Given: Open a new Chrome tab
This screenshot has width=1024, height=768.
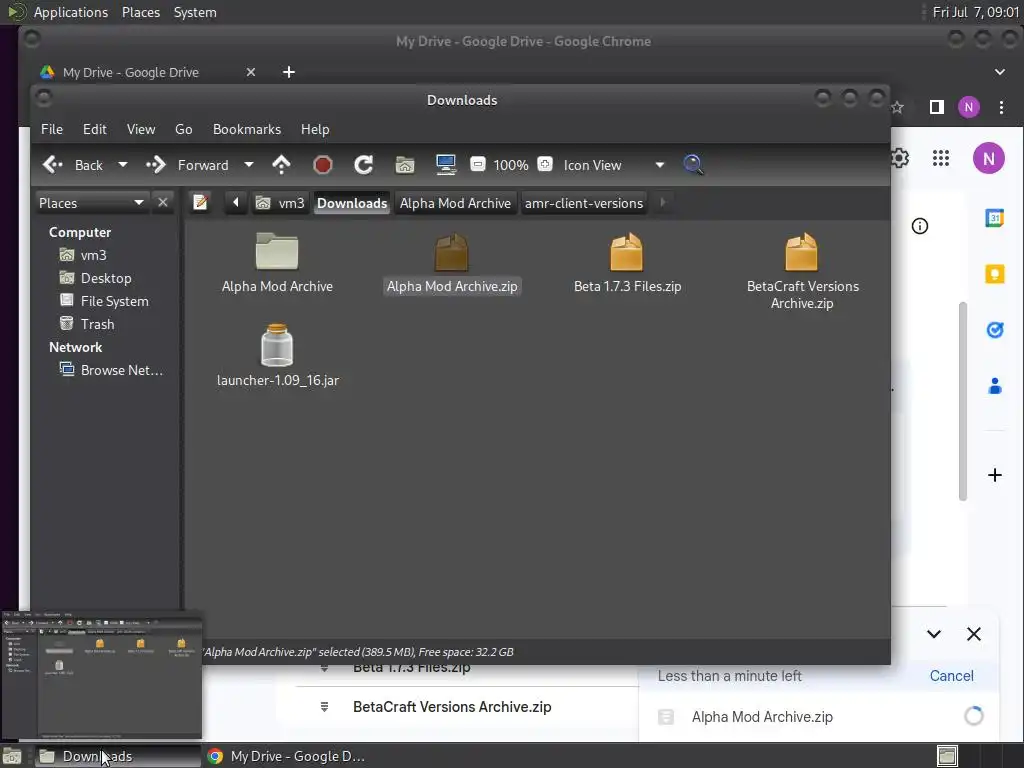Looking at the screenshot, I should click(289, 72).
